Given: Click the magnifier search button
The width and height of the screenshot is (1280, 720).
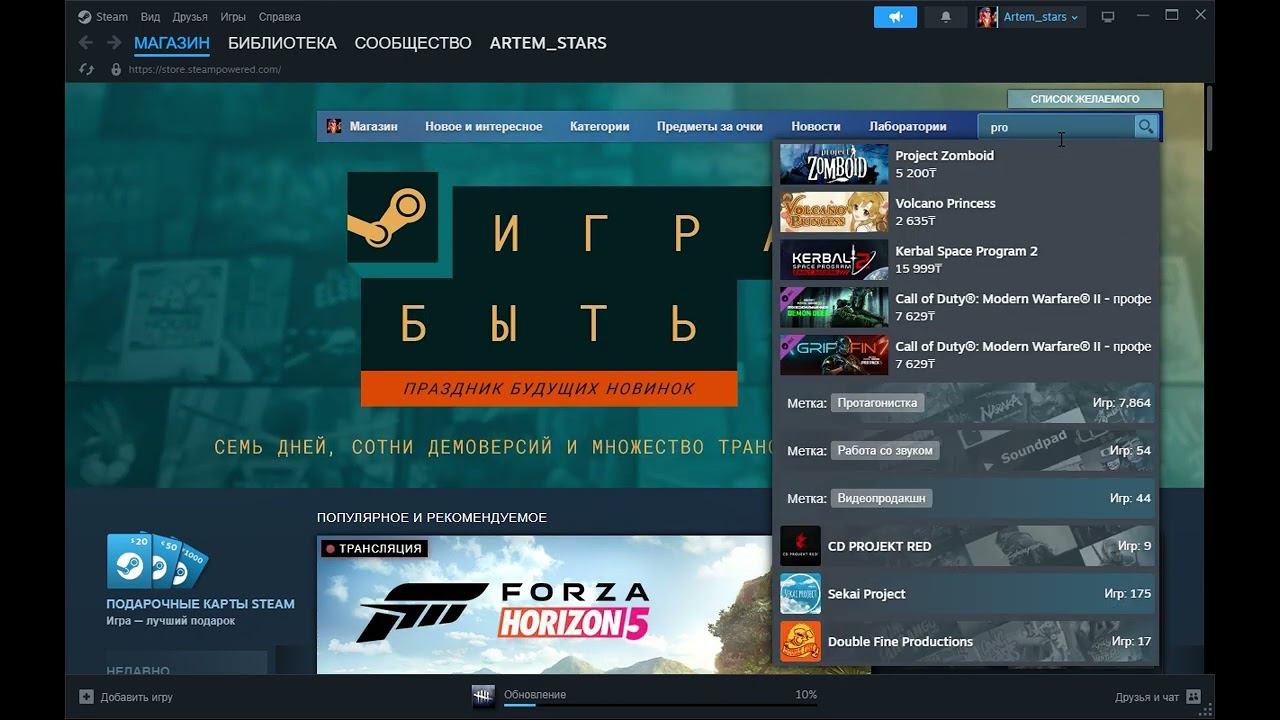Looking at the screenshot, I should tap(1146, 126).
